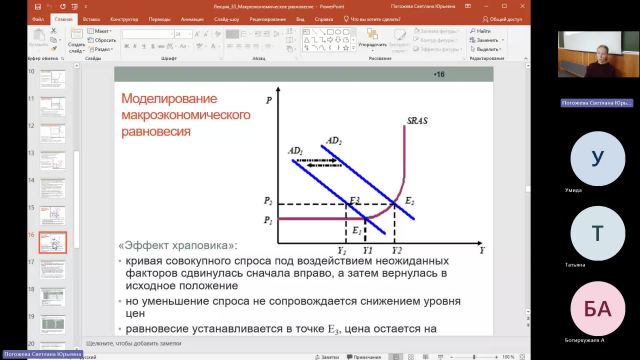
Task: Click zoom in plus button
Action: coord(496,357)
